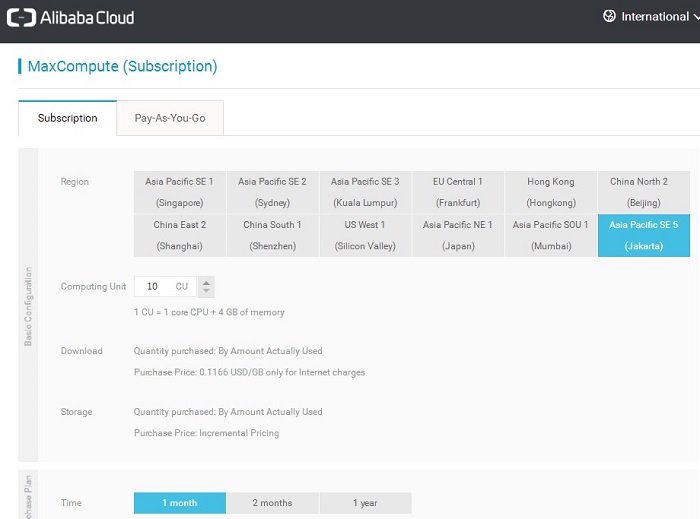Image resolution: width=700 pixels, height=519 pixels.
Task: Click the globe icon beside International
Action: pyautogui.click(x=609, y=16)
